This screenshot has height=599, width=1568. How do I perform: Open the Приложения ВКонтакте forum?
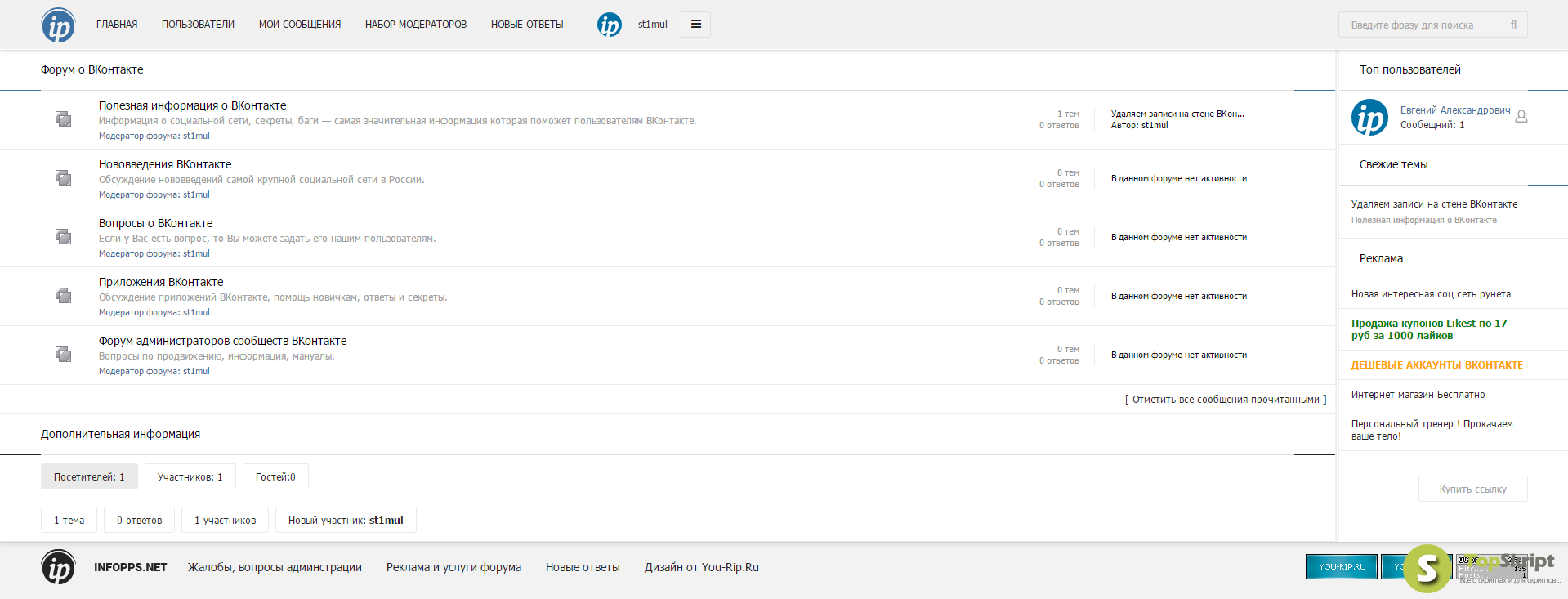[161, 282]
